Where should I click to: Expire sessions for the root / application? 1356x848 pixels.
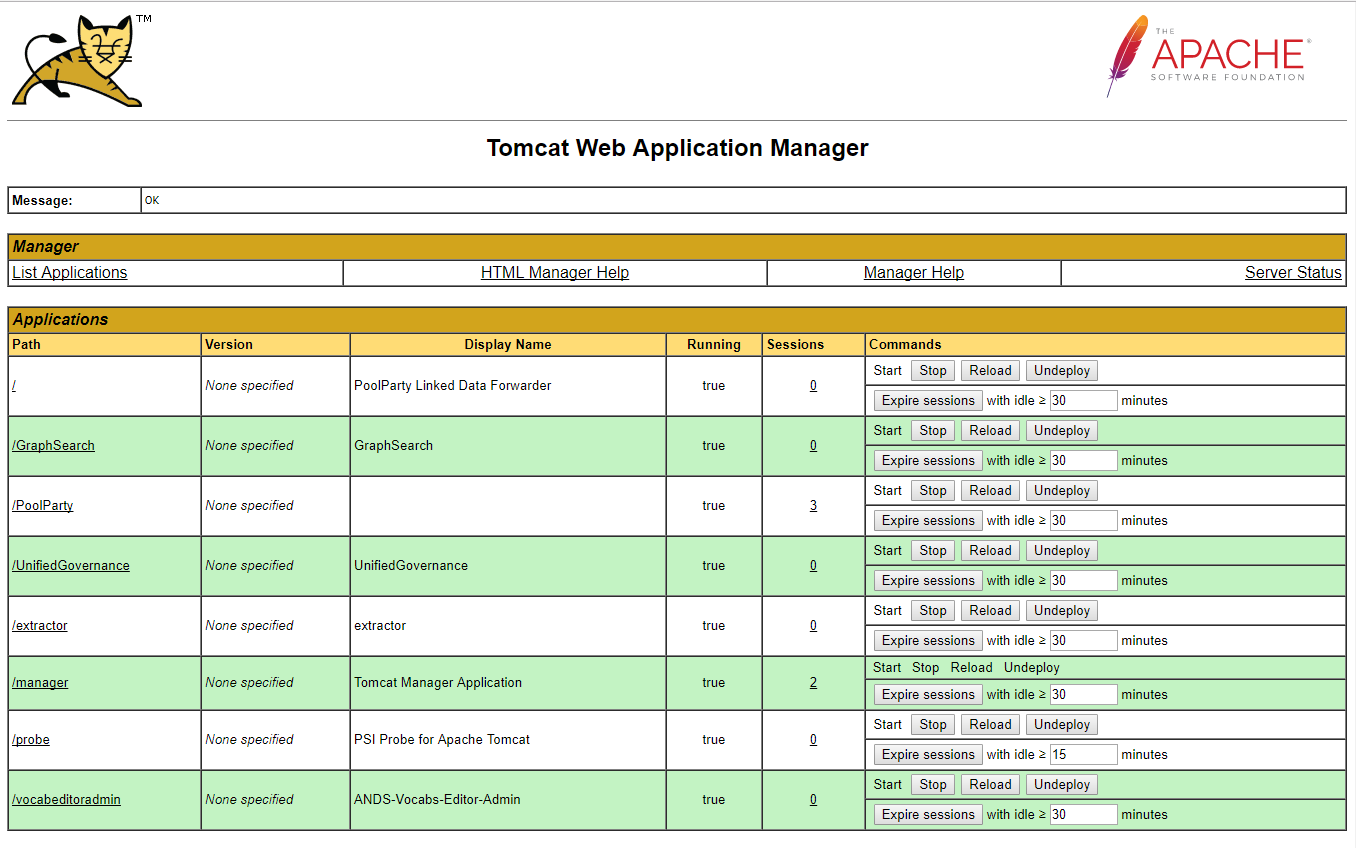point(928,400)
